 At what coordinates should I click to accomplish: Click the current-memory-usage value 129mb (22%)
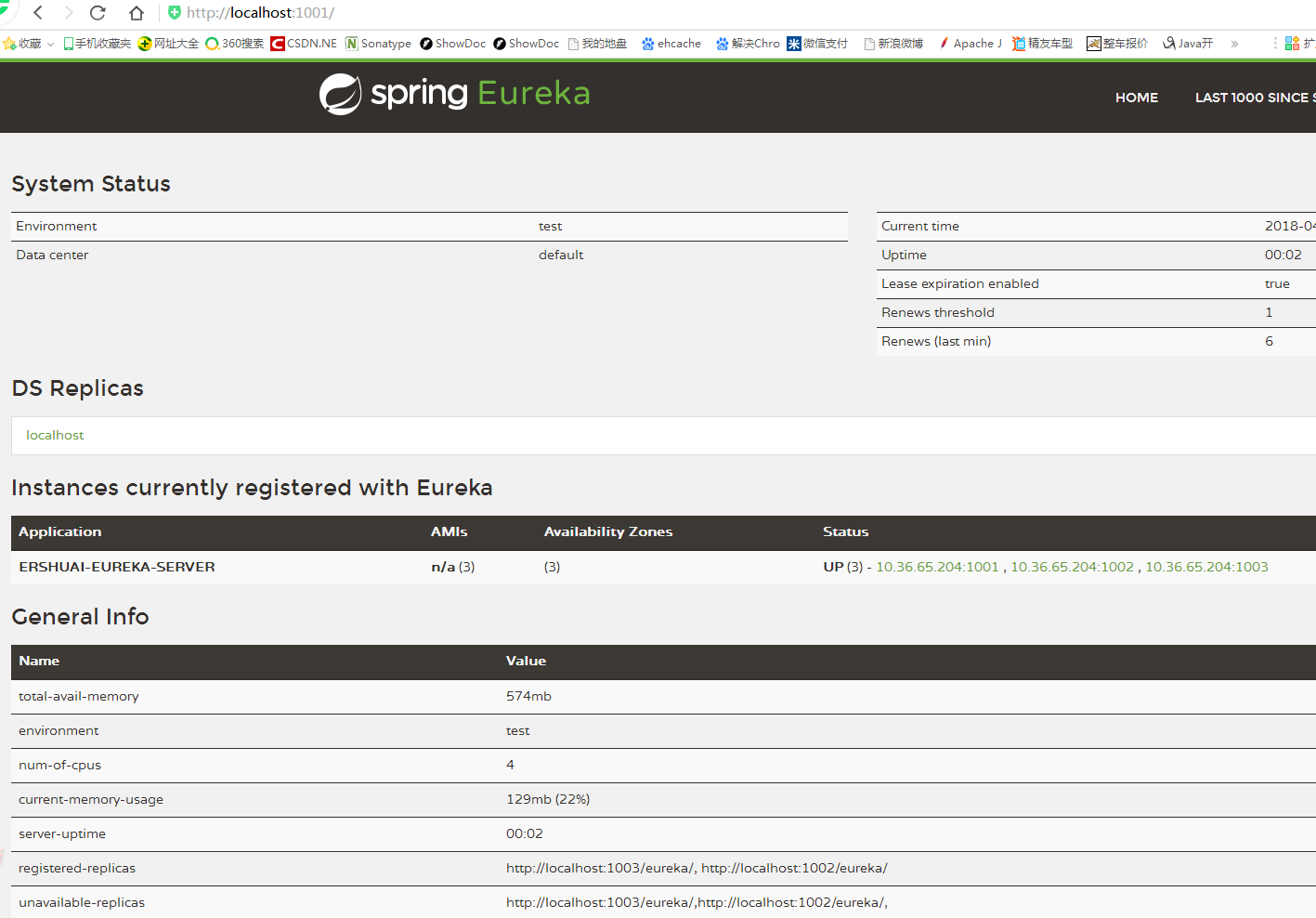[x=548, y=799]
